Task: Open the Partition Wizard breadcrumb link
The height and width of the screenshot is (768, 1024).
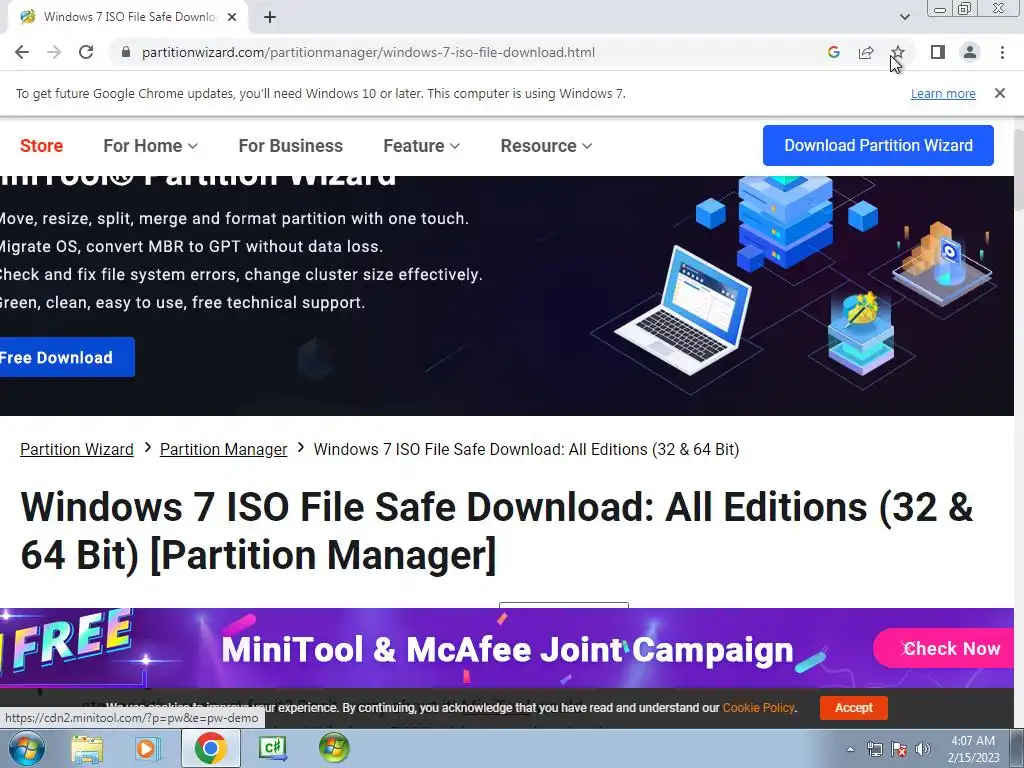Action: coord(76,449)
